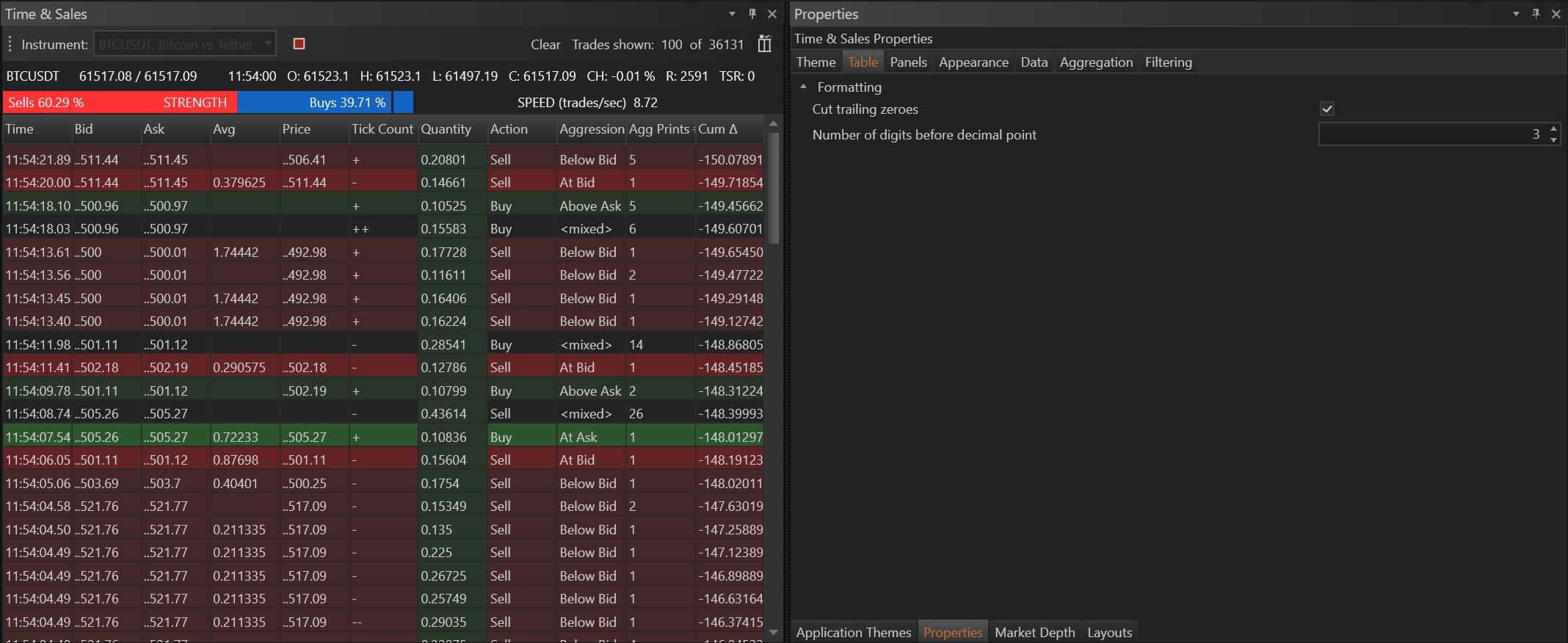
Task: Open the Instrument dropdown
Action: [x=268, y=44]
